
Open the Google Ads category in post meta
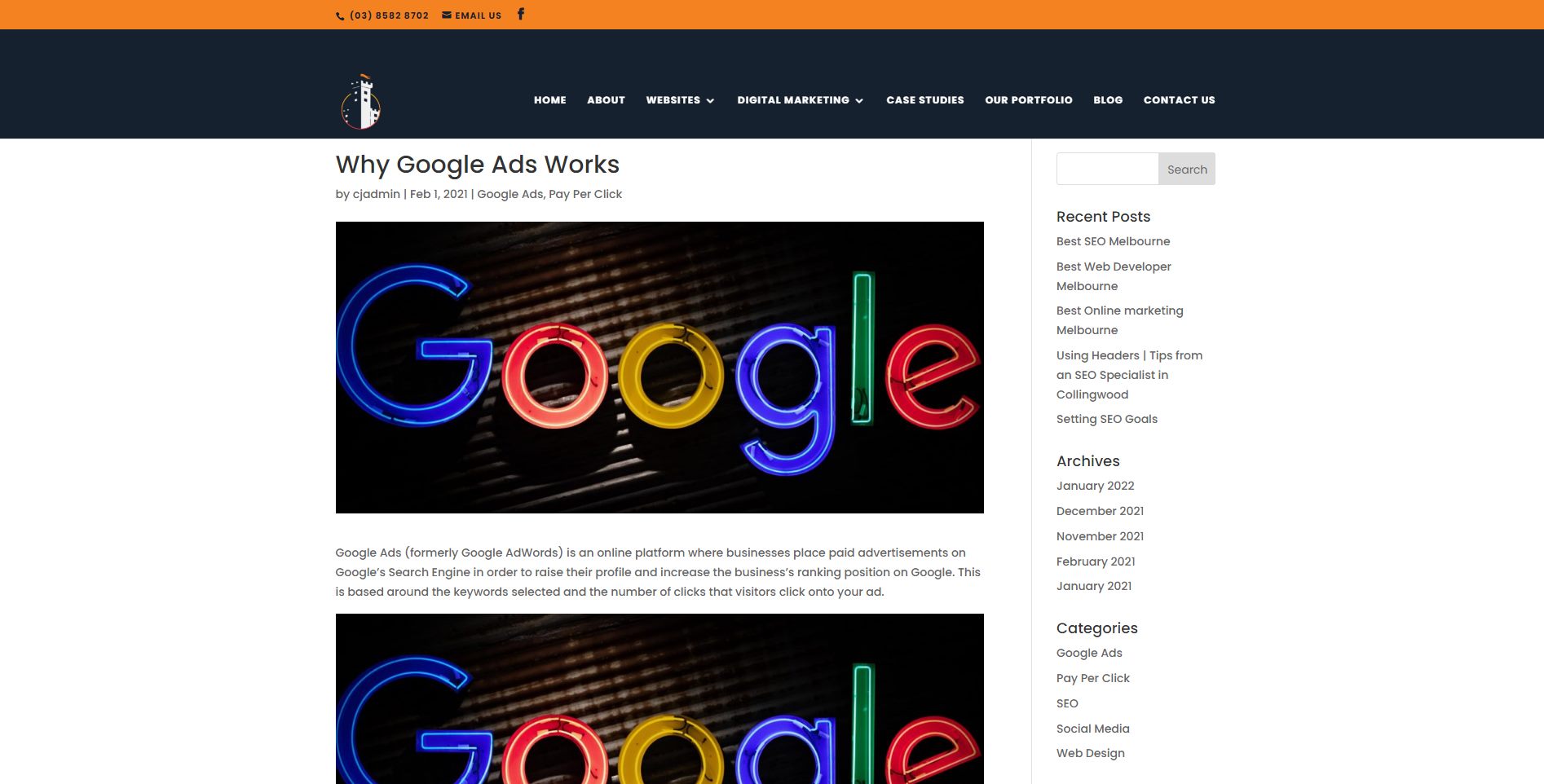(x=510, y=194)
